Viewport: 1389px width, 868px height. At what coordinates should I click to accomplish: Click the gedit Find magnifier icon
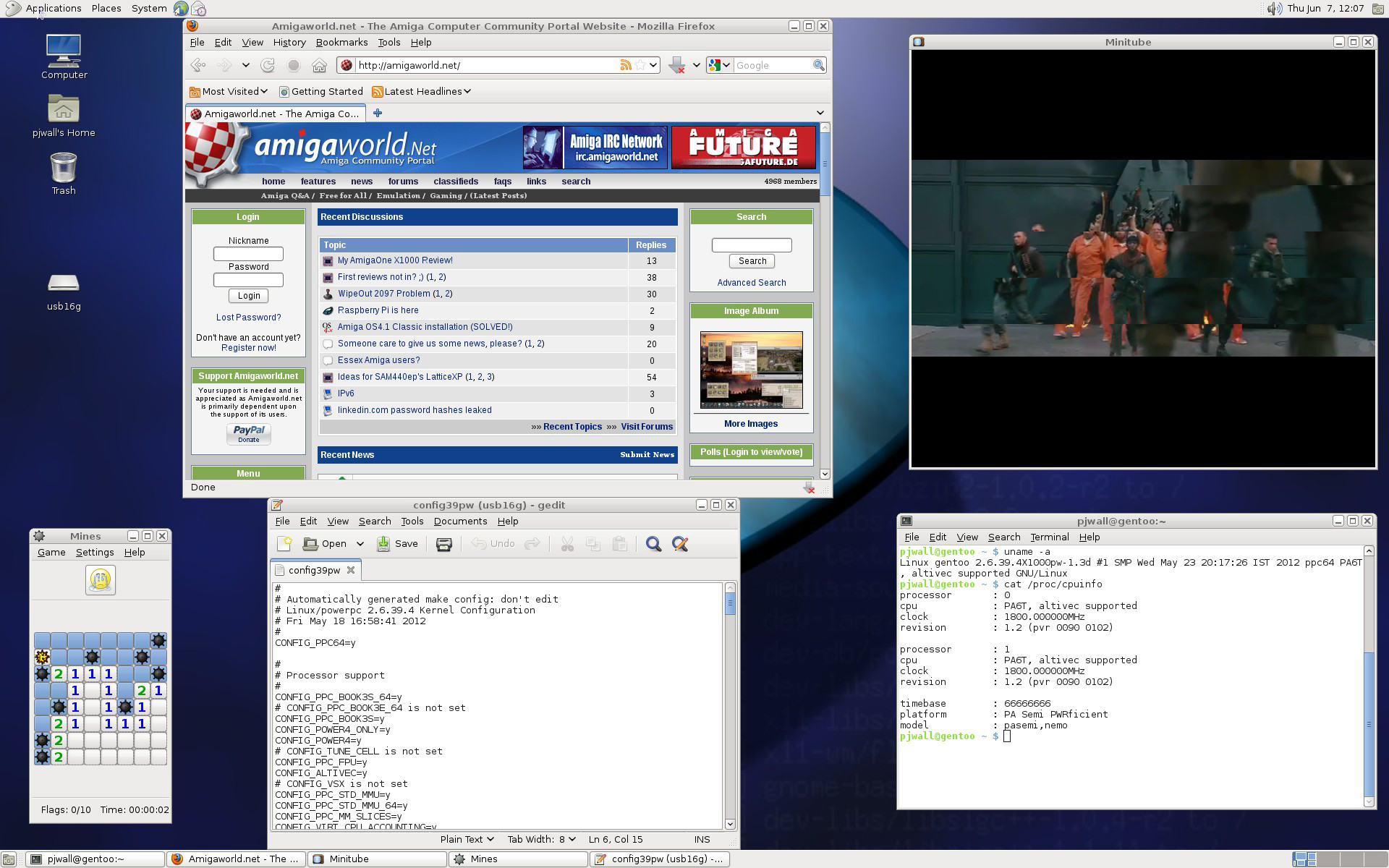tap(653, 544)
